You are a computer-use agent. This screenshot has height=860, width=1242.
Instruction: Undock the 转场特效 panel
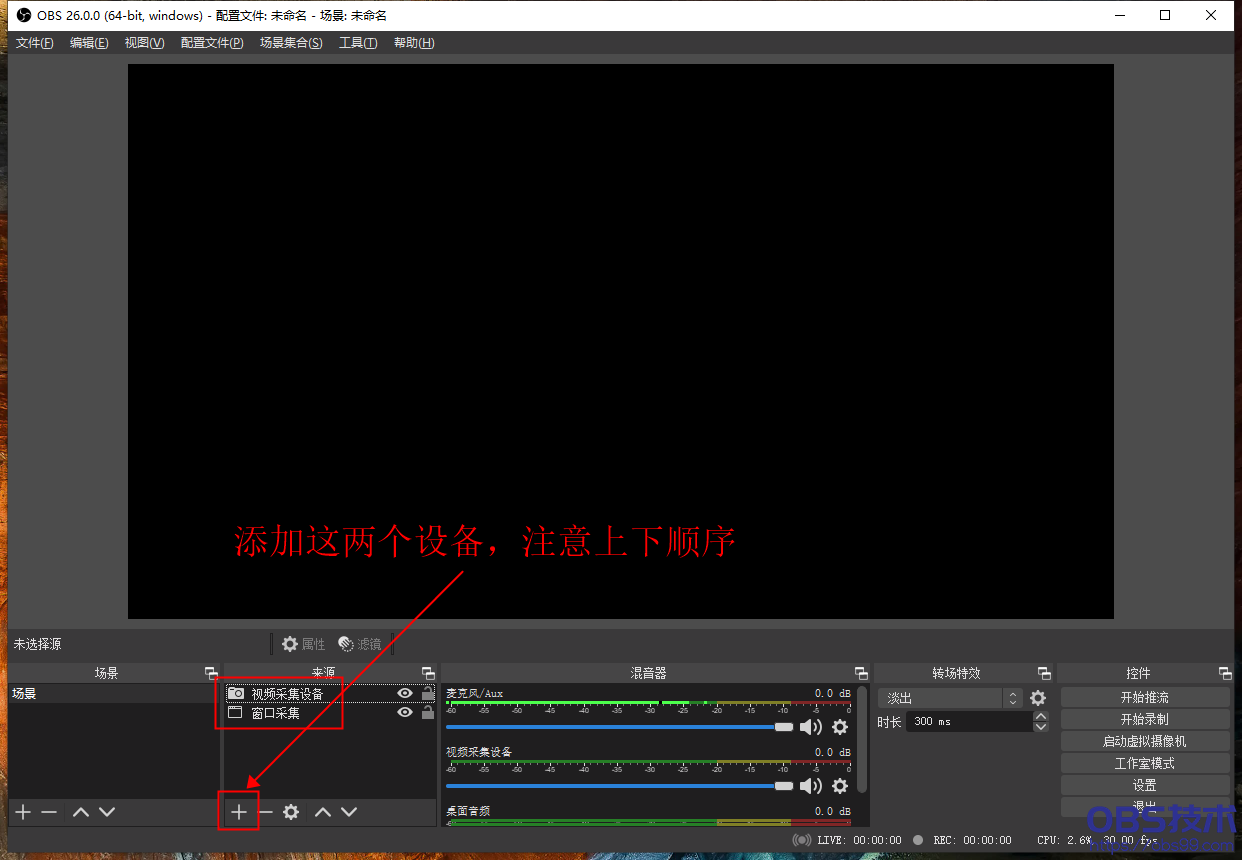(x=1044, y=673)
